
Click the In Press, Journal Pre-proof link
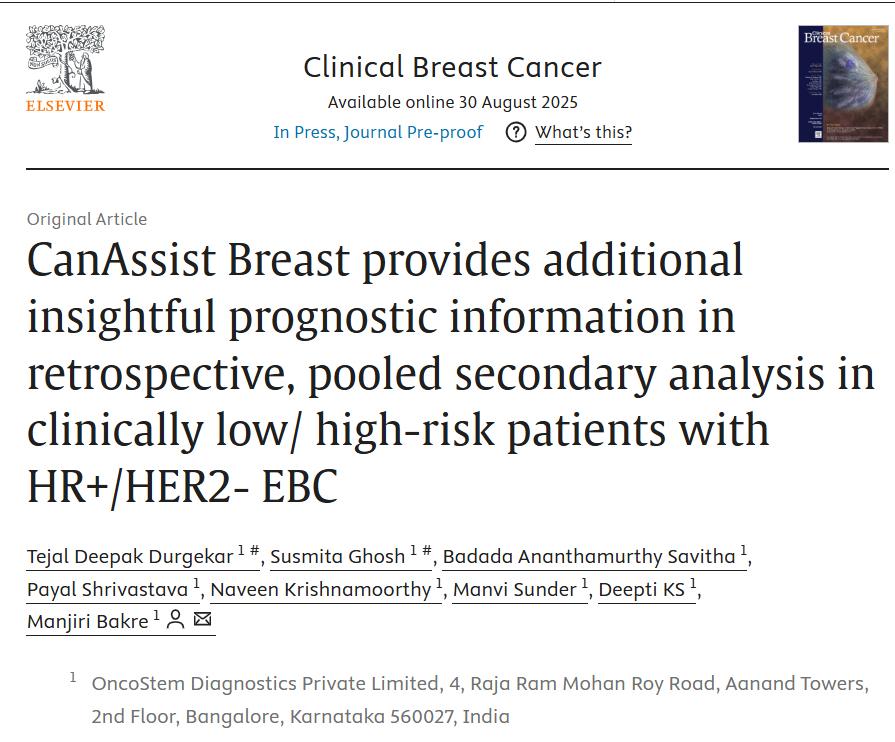coord(378,132)
